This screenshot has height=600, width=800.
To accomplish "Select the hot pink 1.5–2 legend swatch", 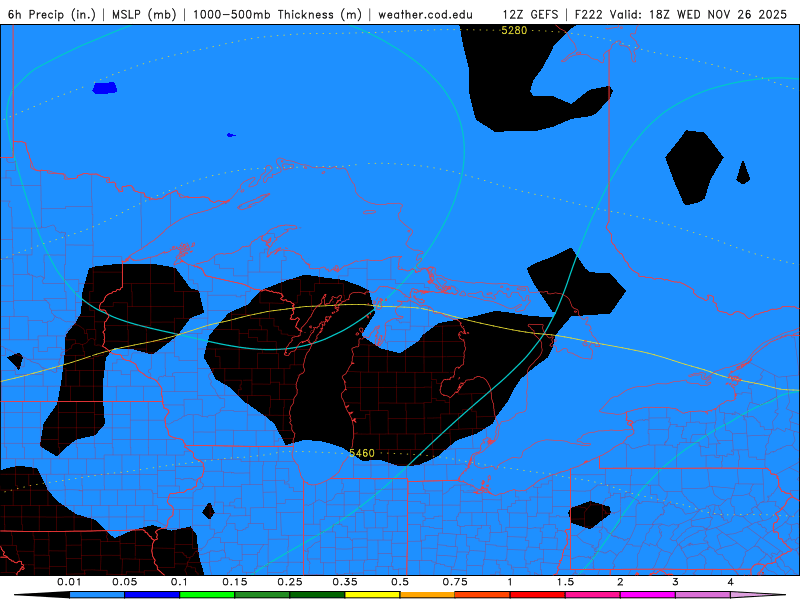I will tap(593, 595).
